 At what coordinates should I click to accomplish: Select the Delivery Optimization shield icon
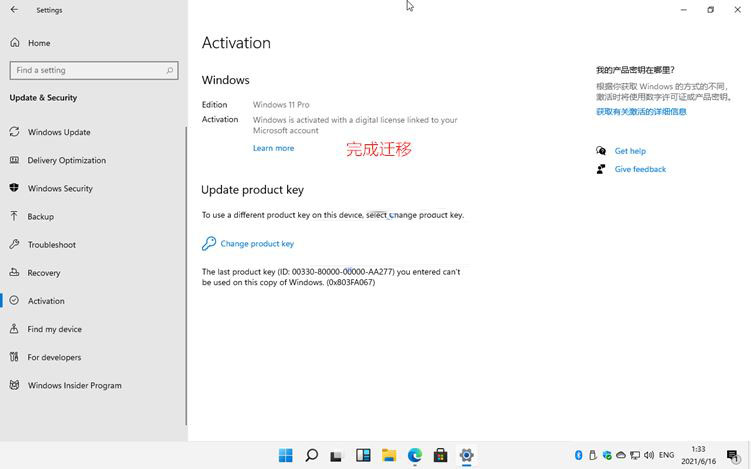[14, 160]
